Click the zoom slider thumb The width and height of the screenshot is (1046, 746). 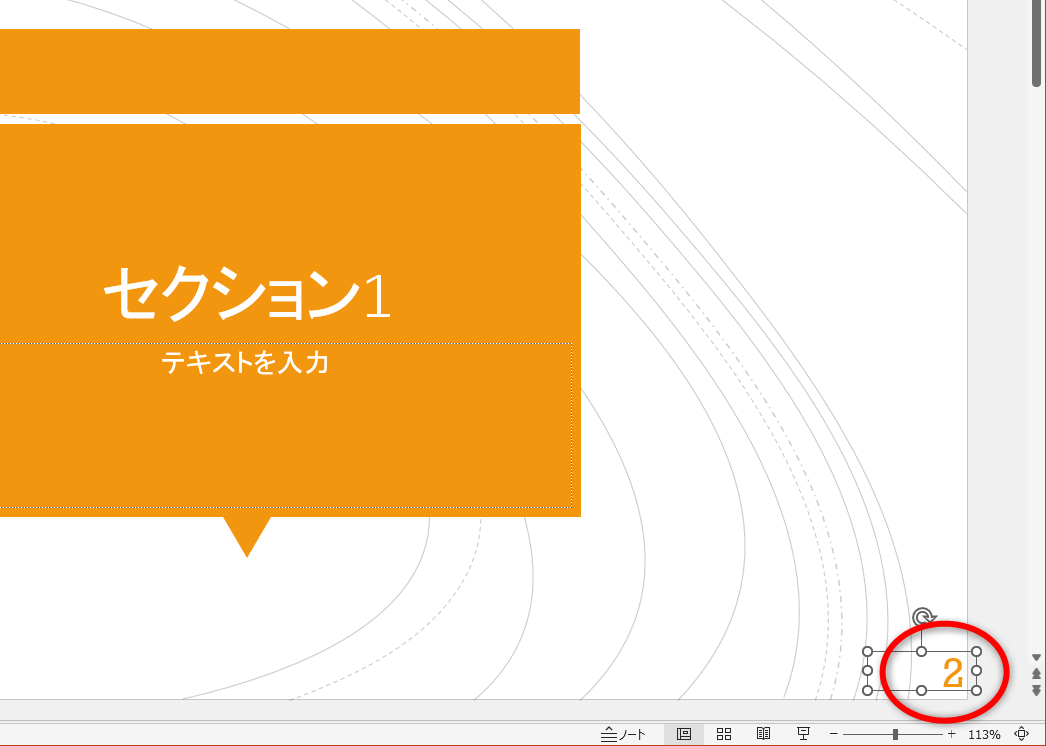tap(896, 731)
